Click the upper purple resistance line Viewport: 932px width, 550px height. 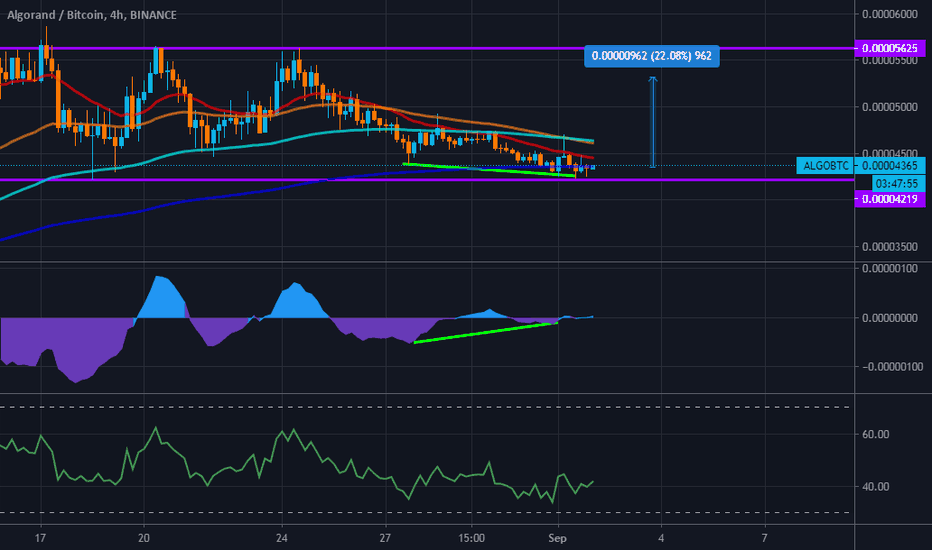427,48
